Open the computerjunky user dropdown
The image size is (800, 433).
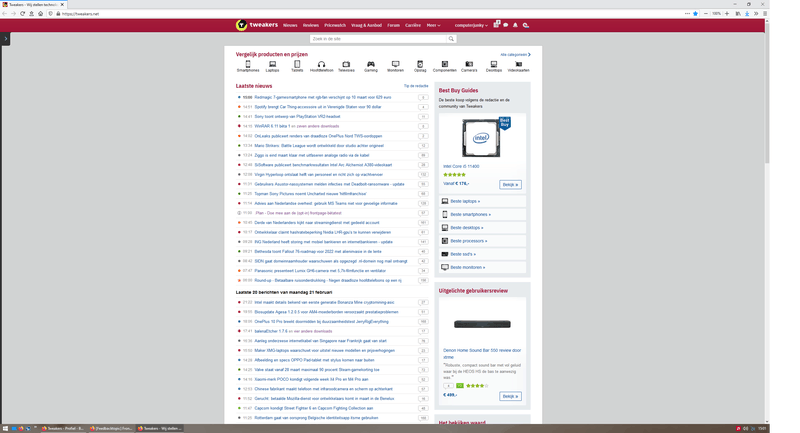471,25
